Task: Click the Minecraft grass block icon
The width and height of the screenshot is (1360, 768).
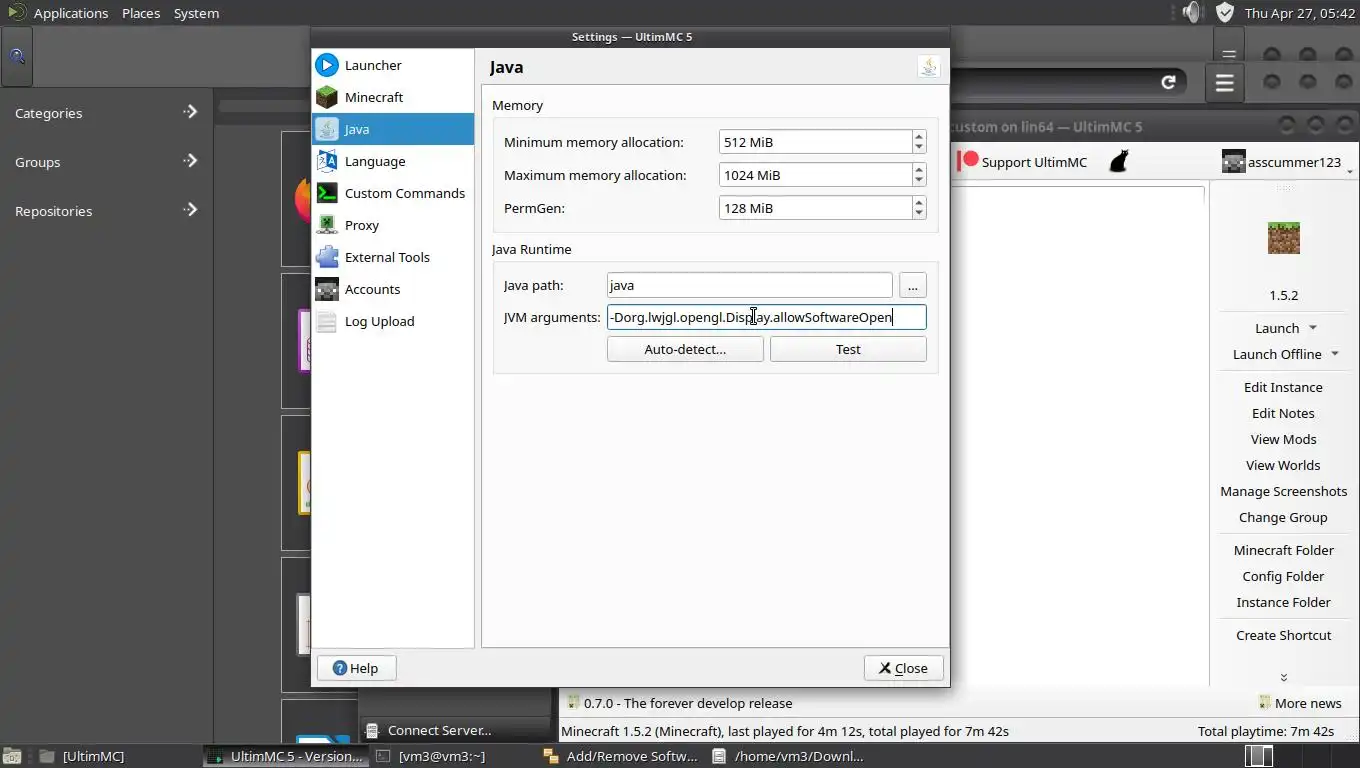Action: (327, 97)
